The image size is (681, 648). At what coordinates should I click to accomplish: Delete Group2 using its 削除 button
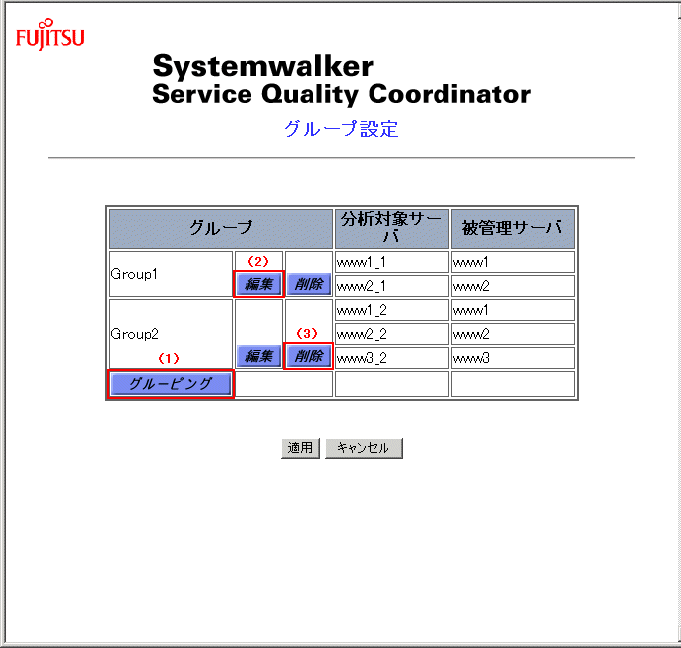pyautogui.click(x=308, y=356)
